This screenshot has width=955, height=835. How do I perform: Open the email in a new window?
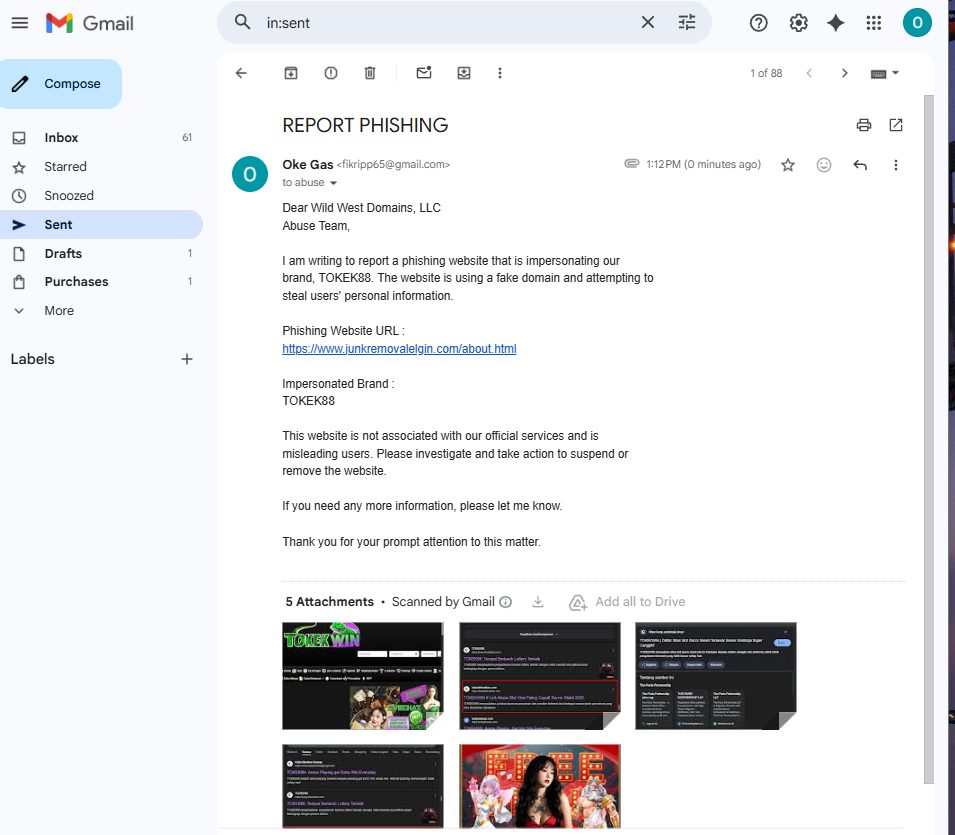pyautogui.click(x=895, y=125)
